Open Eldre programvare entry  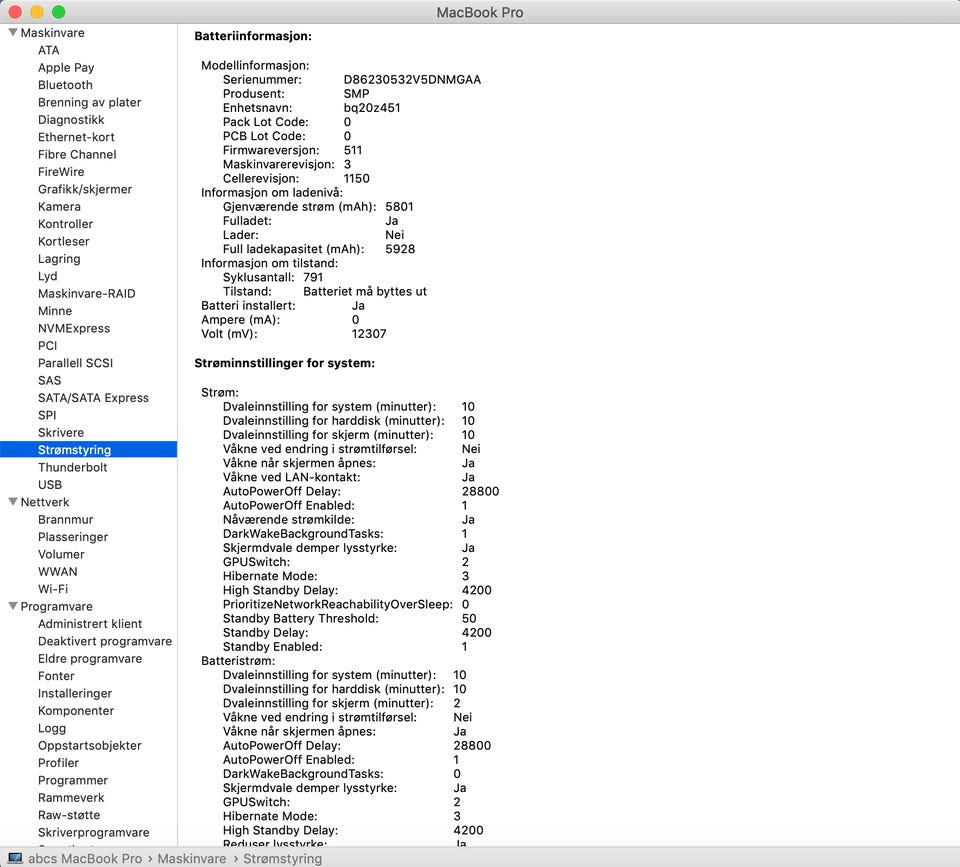pos(90,658)
